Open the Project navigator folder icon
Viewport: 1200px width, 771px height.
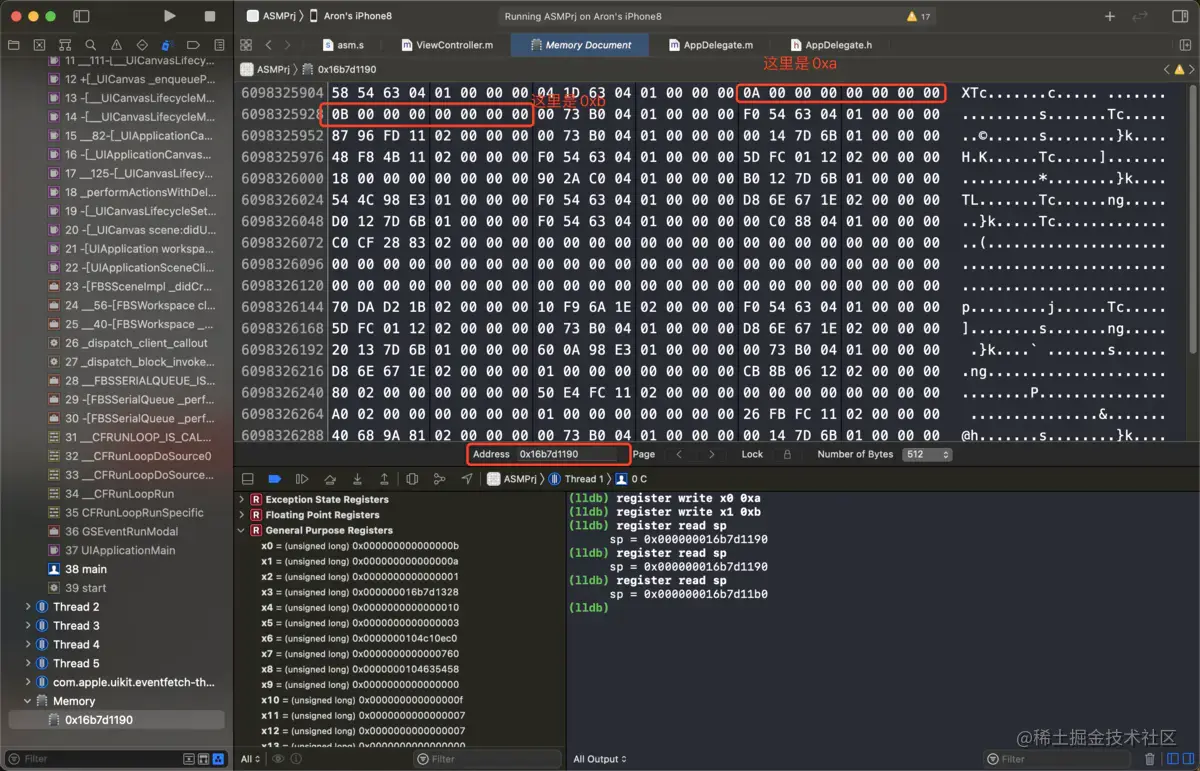14,45
